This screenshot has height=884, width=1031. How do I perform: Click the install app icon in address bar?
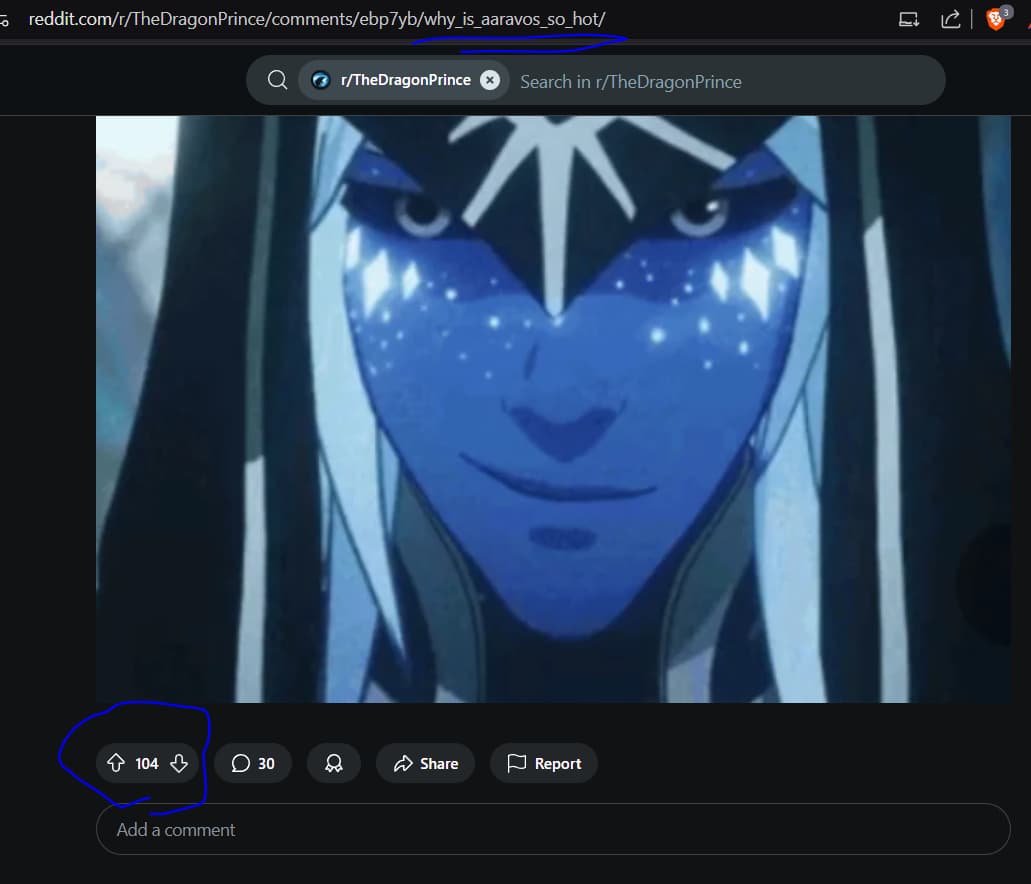909,19
